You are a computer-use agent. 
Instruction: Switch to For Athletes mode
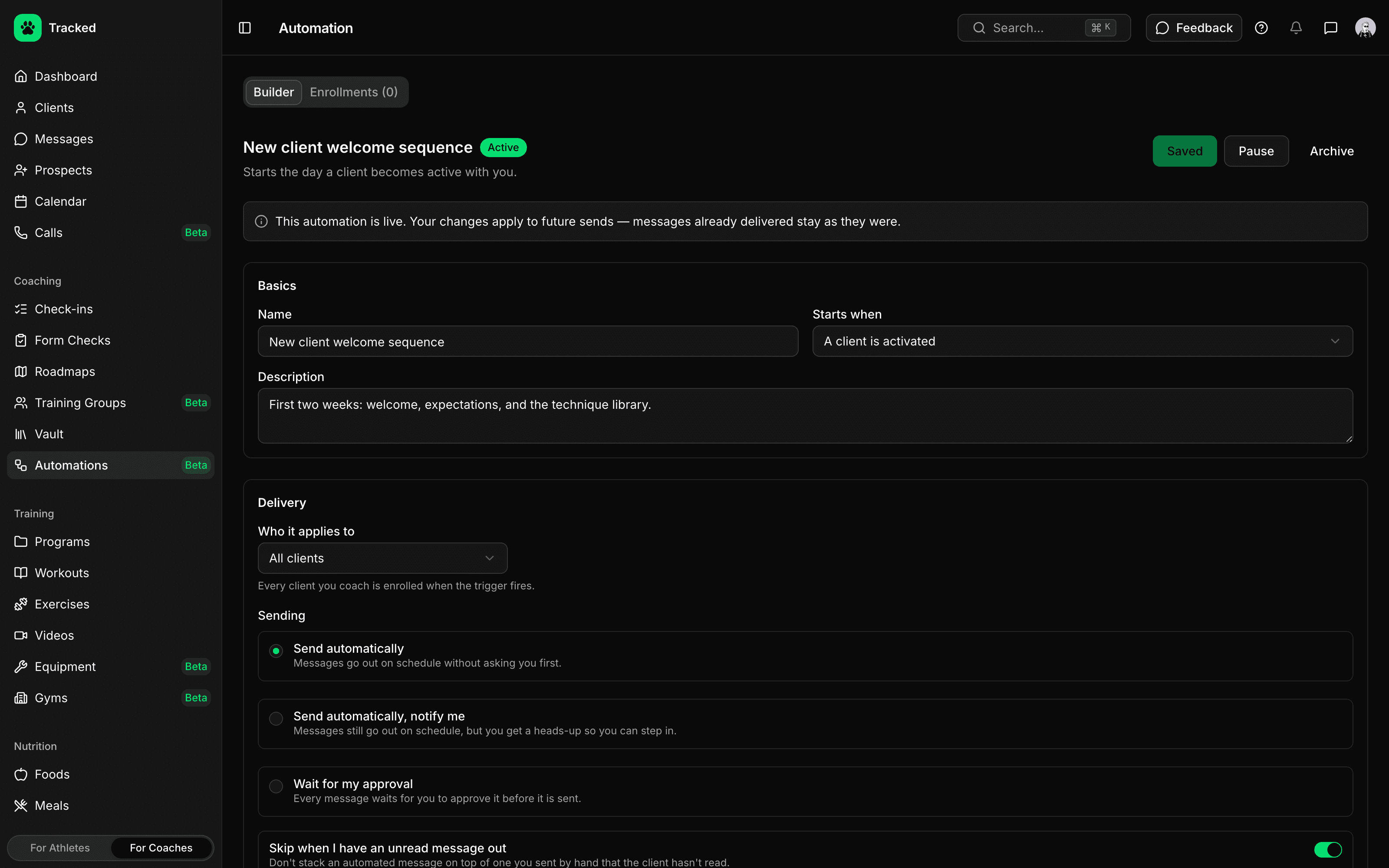pos(60,848)
